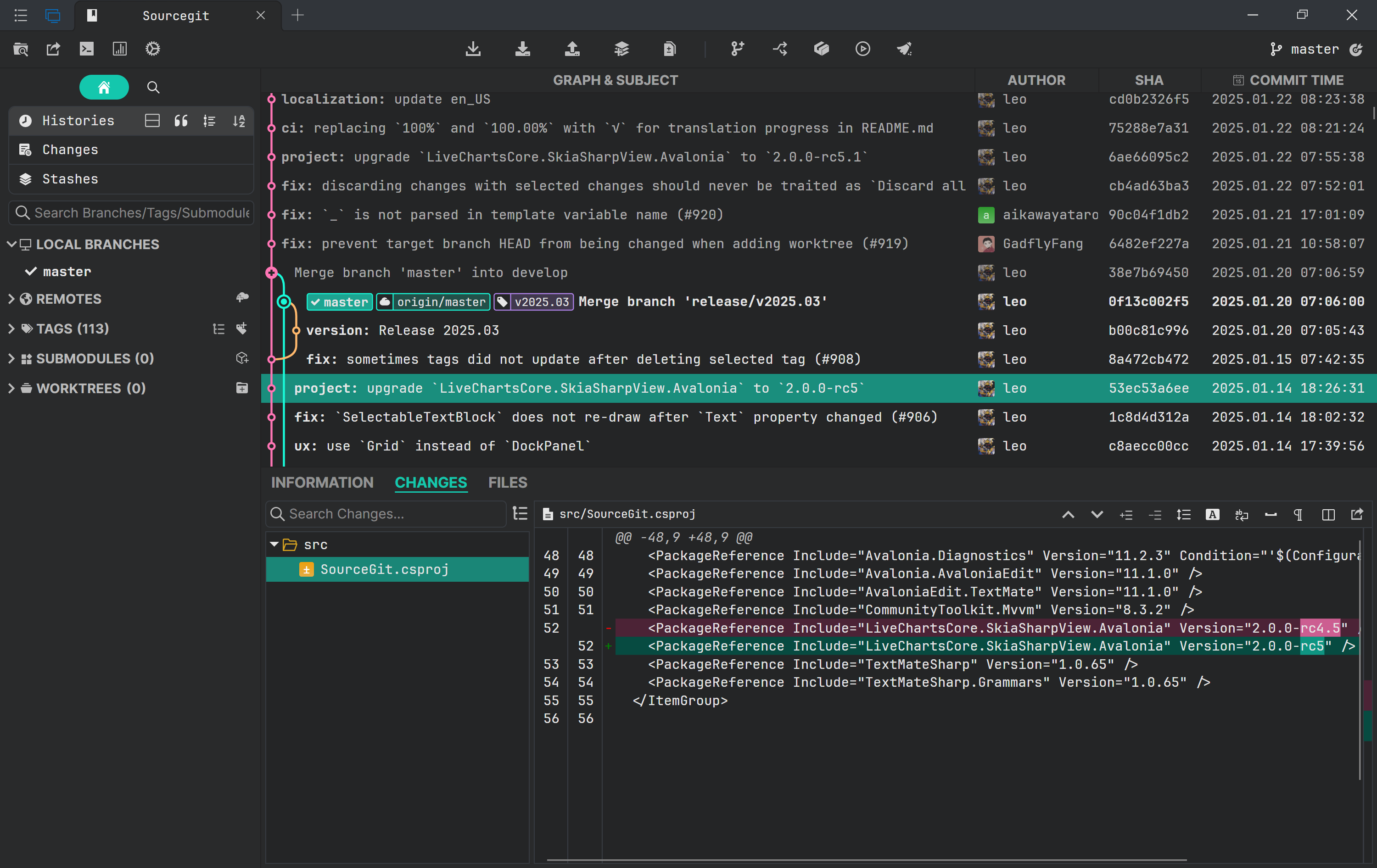The image size is (1377, 868).
Task: Select the master local branch
Action: tap(67, 272)
